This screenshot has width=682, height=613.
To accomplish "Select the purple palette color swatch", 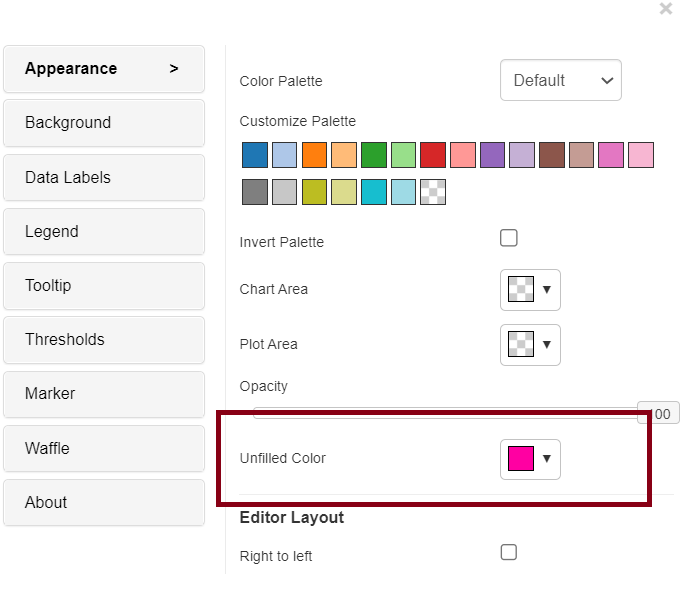I will [492, 155].
